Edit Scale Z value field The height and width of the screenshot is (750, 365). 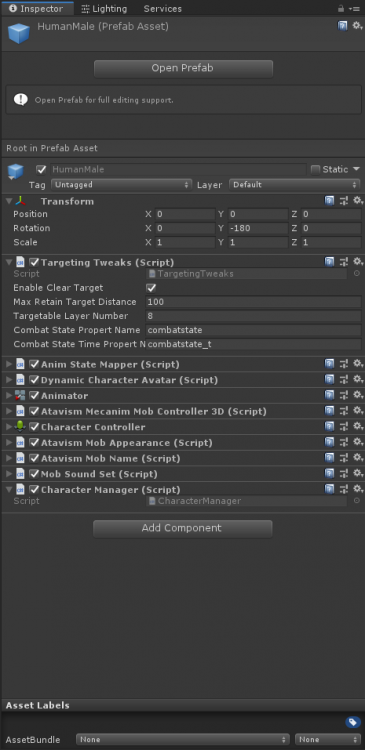[331, 242]
